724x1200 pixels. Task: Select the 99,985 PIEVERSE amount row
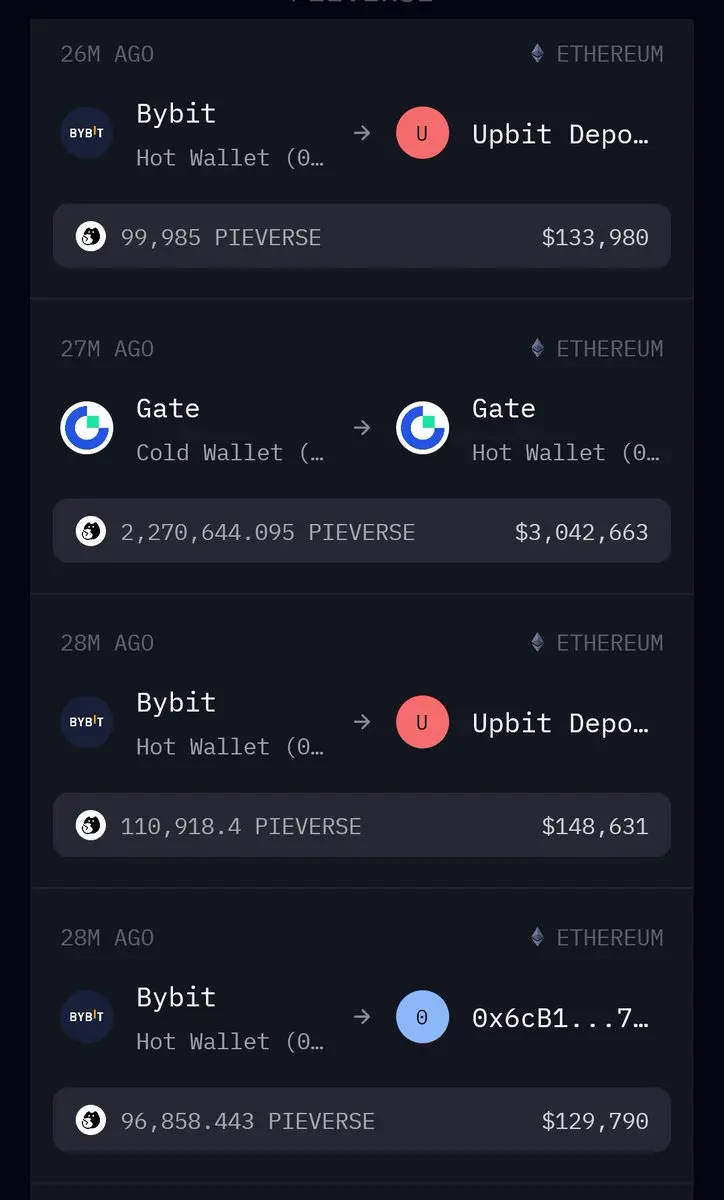point(362,237)
